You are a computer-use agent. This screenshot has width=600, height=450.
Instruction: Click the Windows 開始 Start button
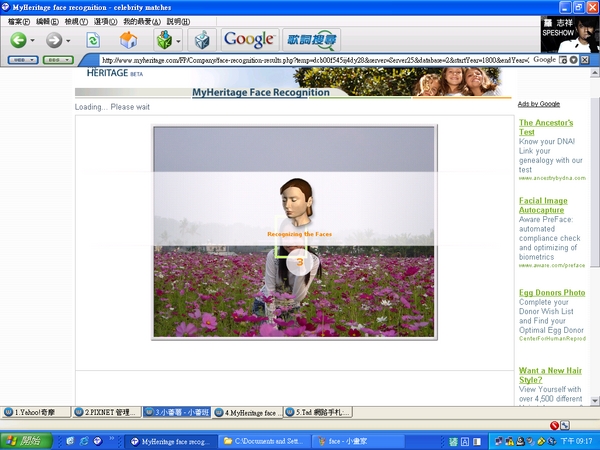pyautogui.click(x=26, y=441)
